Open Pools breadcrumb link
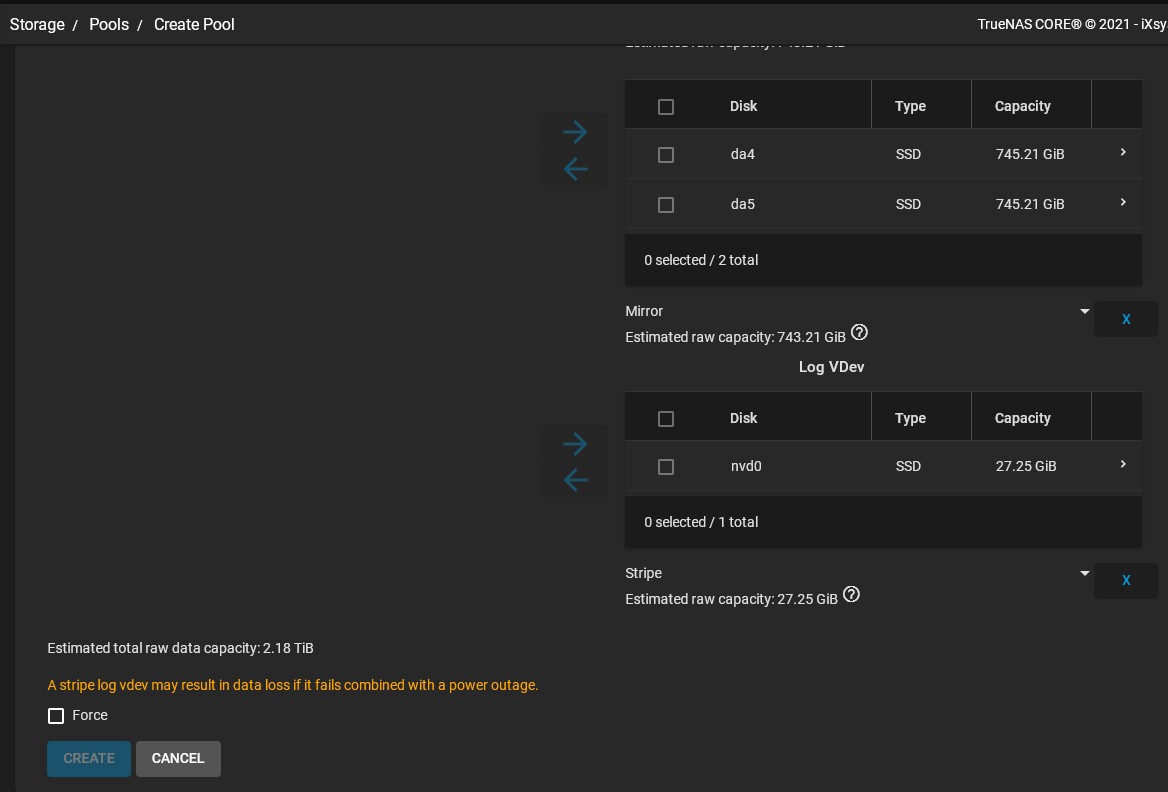 109,25
